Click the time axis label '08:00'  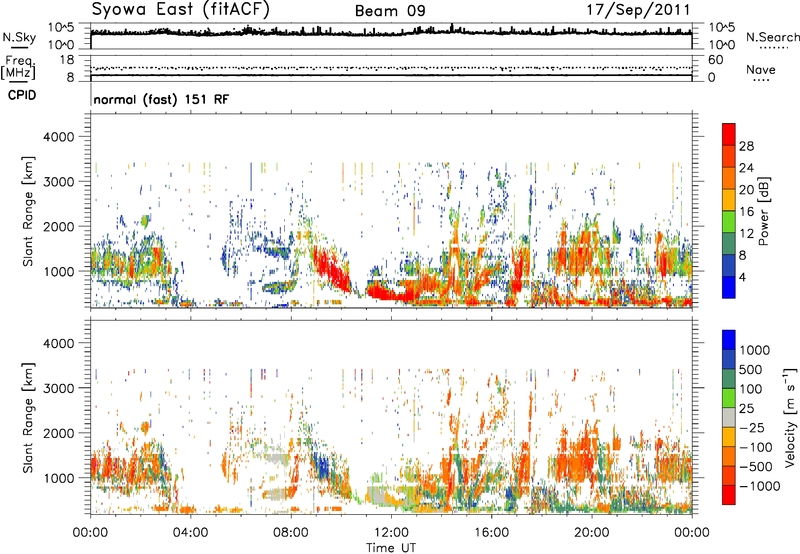291,533
